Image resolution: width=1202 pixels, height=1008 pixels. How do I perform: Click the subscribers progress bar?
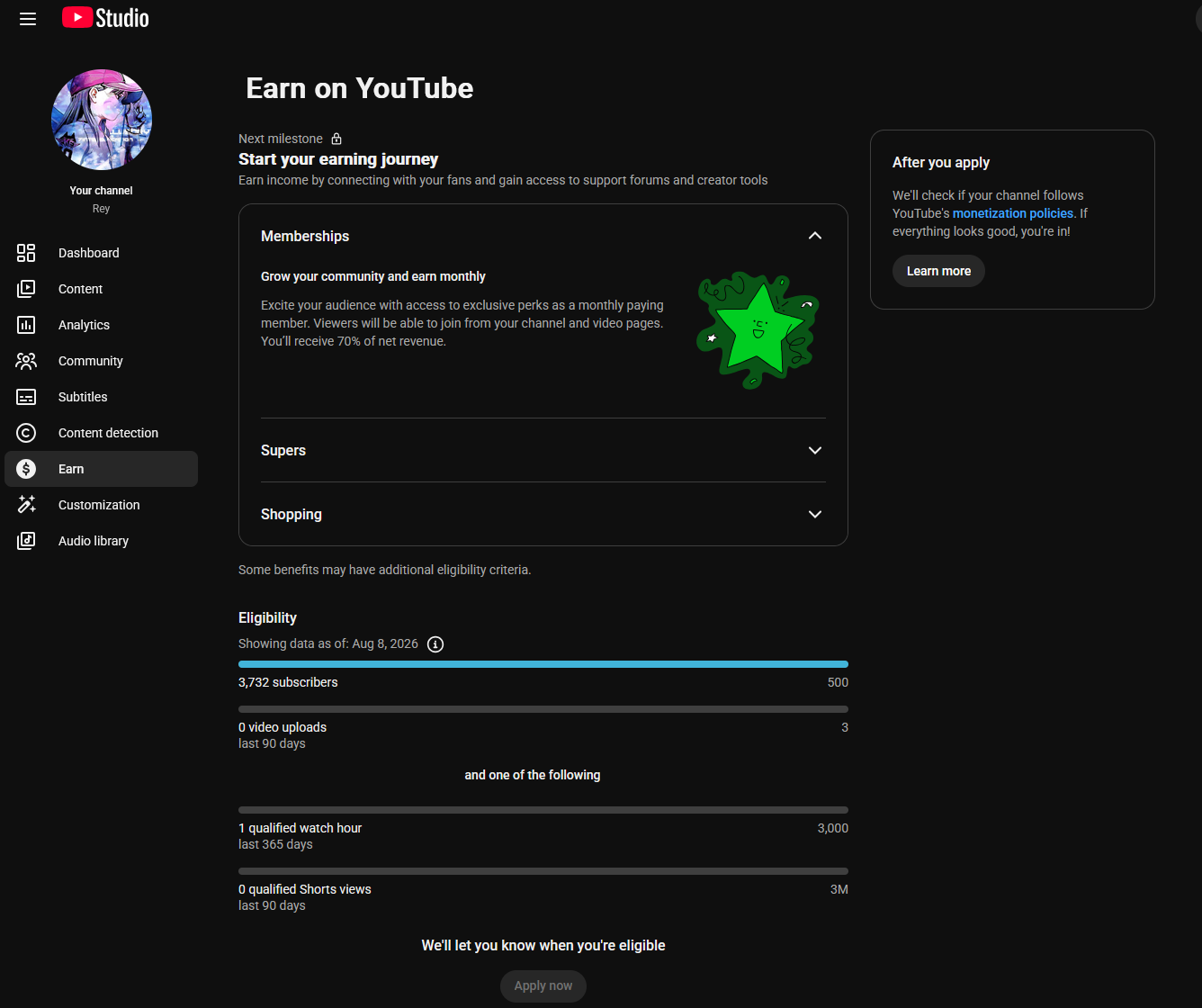(x=543, y=664)
